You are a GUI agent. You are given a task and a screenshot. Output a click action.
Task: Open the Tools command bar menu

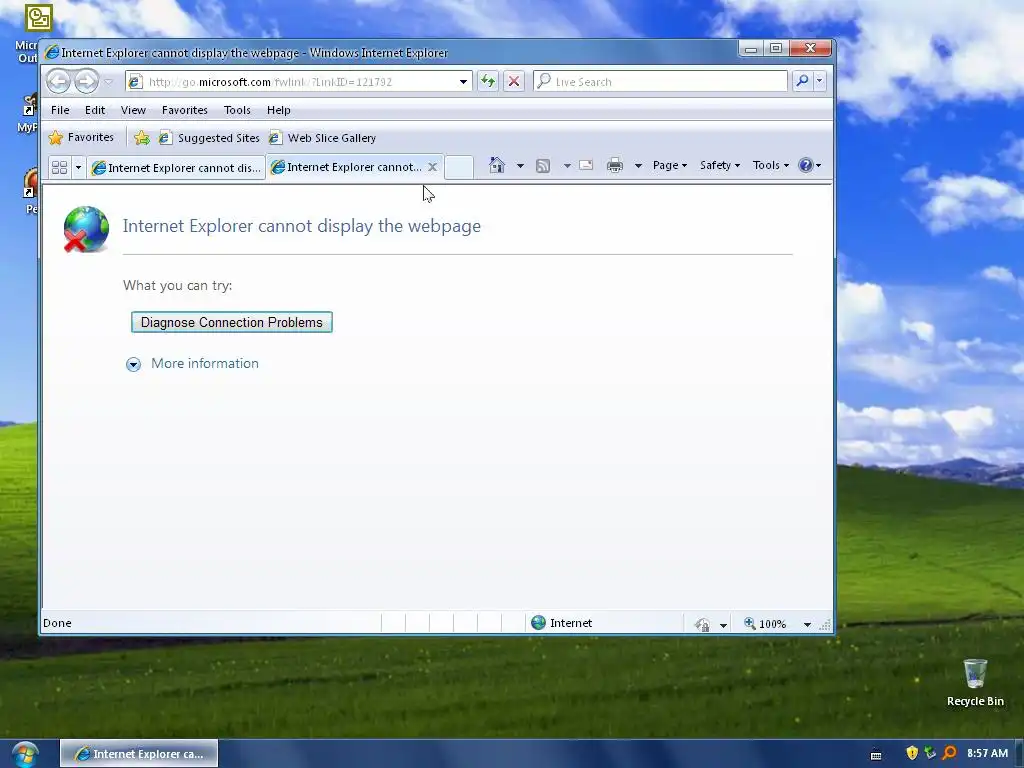tap(771, 165)
